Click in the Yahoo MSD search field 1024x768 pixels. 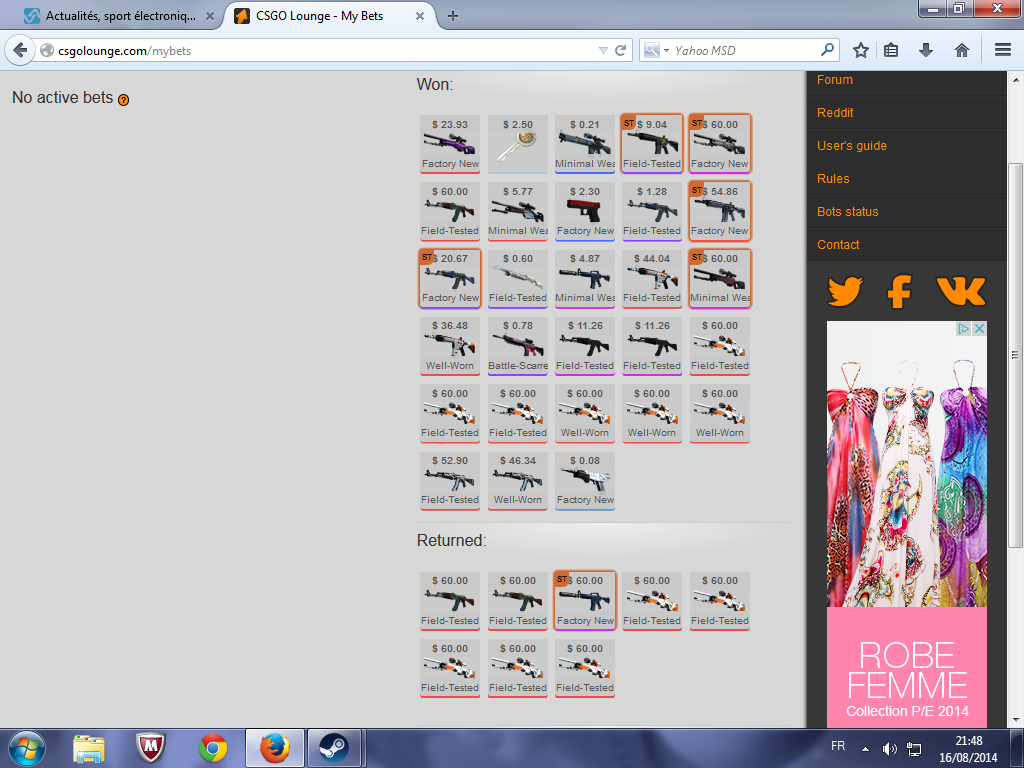(745, 50)
